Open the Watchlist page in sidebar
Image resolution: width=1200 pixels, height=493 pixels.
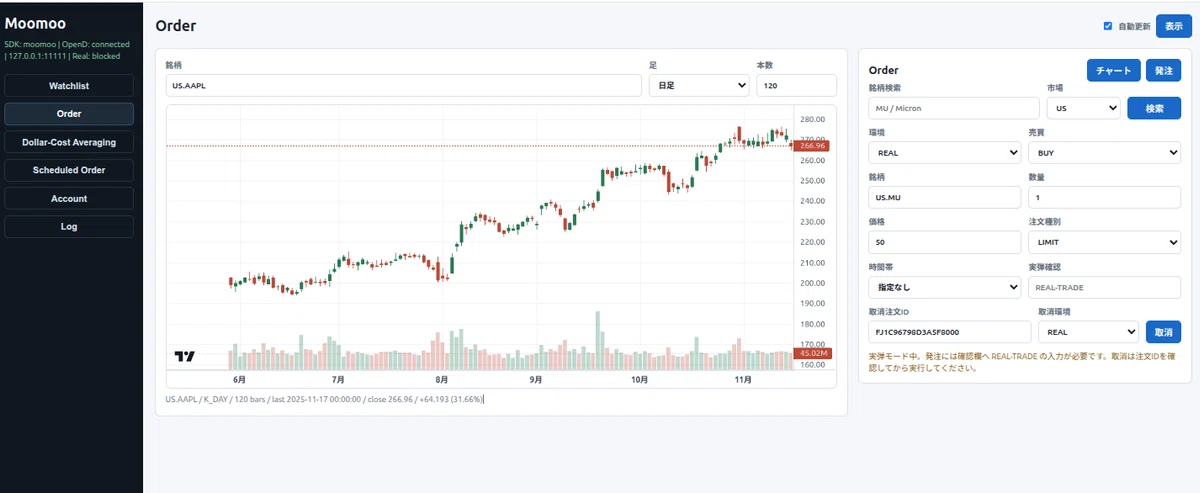pyautogui.click(x=69, y=86)
